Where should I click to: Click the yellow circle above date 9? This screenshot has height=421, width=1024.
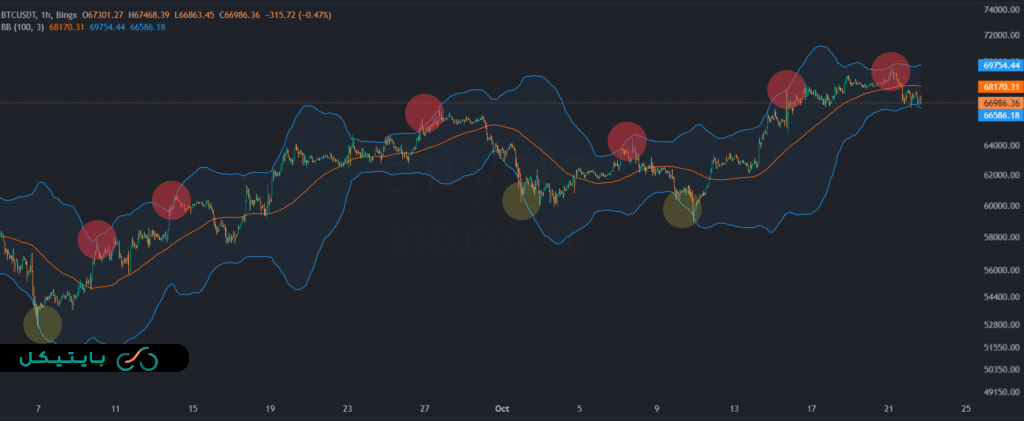coord(682,209)
